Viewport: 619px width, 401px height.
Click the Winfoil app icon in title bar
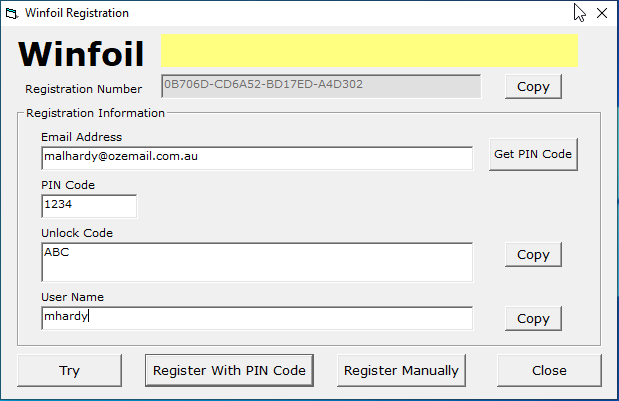(x=12, y=13)
